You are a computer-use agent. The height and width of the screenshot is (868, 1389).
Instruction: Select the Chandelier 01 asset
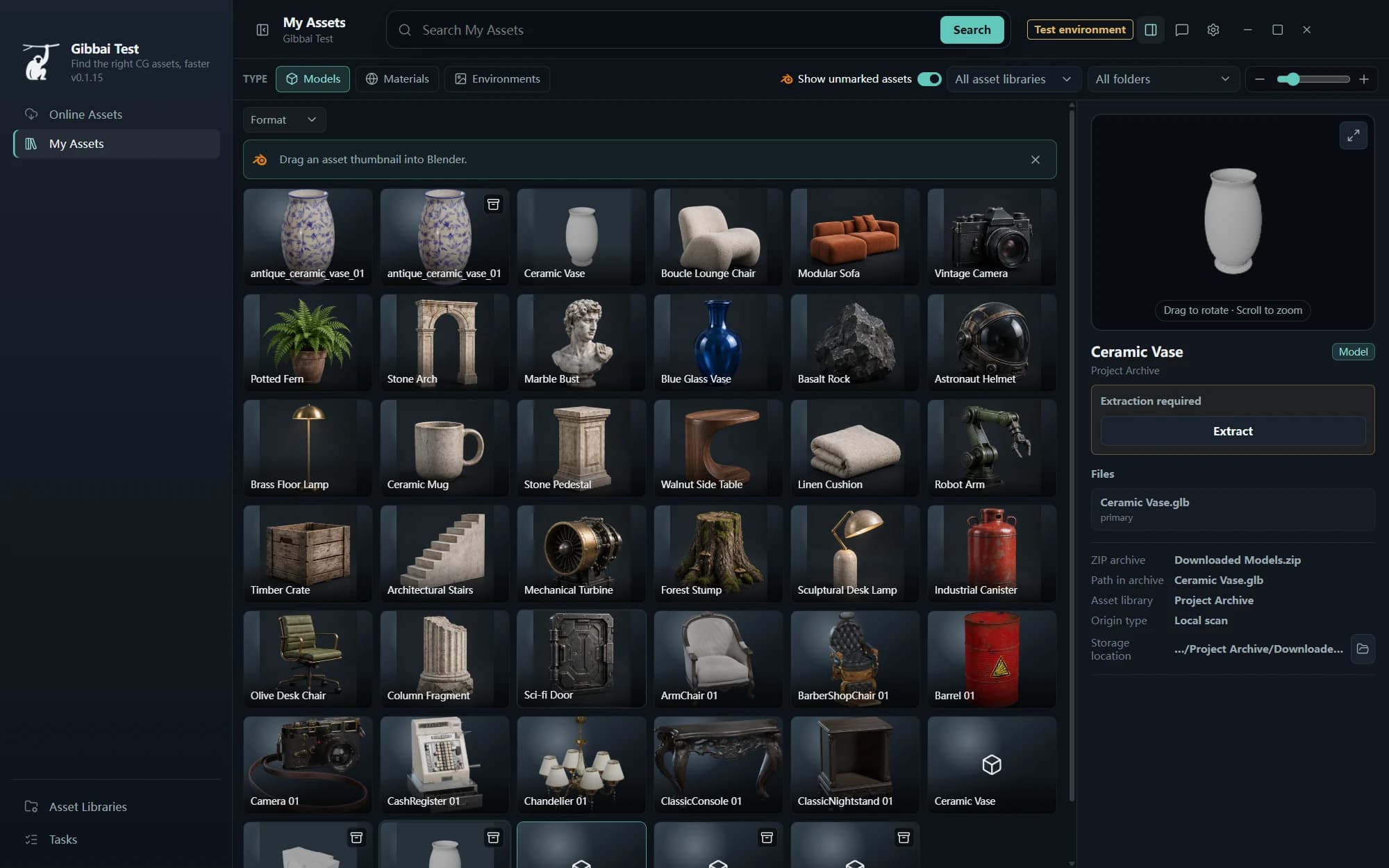point(581,765)
